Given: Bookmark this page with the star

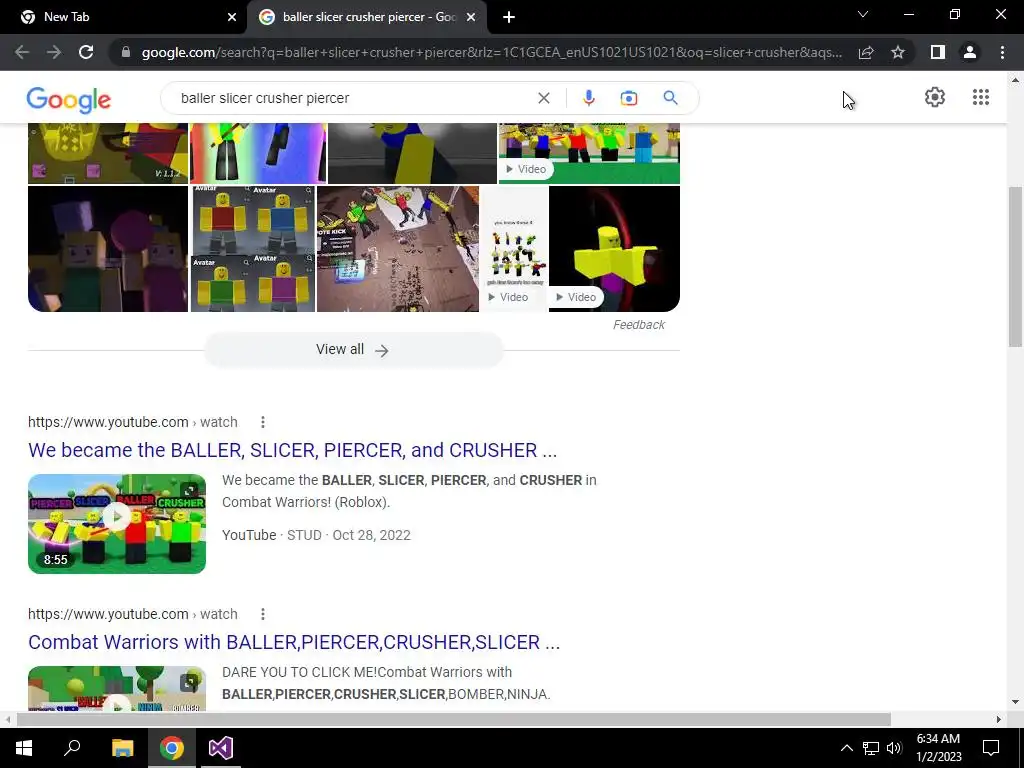Looking at the screenshot, I should (x=898, y=52).
